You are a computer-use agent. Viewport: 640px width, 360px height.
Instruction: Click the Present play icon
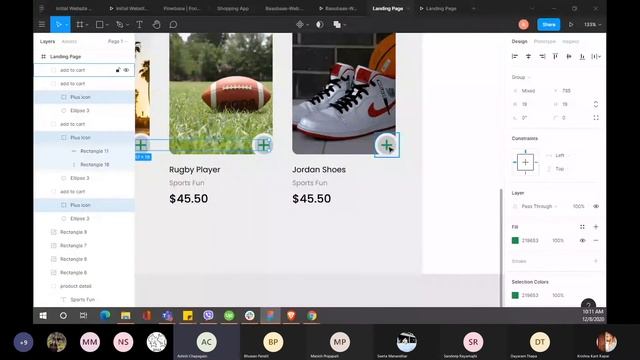point(571,24)
